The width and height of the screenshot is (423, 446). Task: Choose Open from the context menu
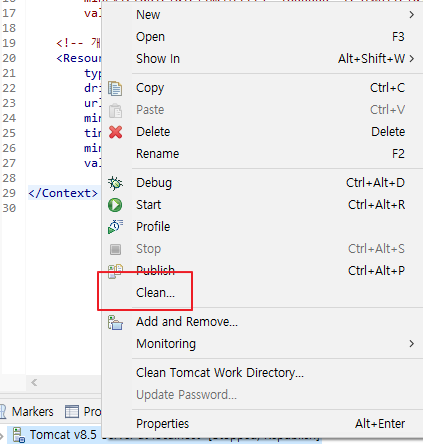pos(262,37)
